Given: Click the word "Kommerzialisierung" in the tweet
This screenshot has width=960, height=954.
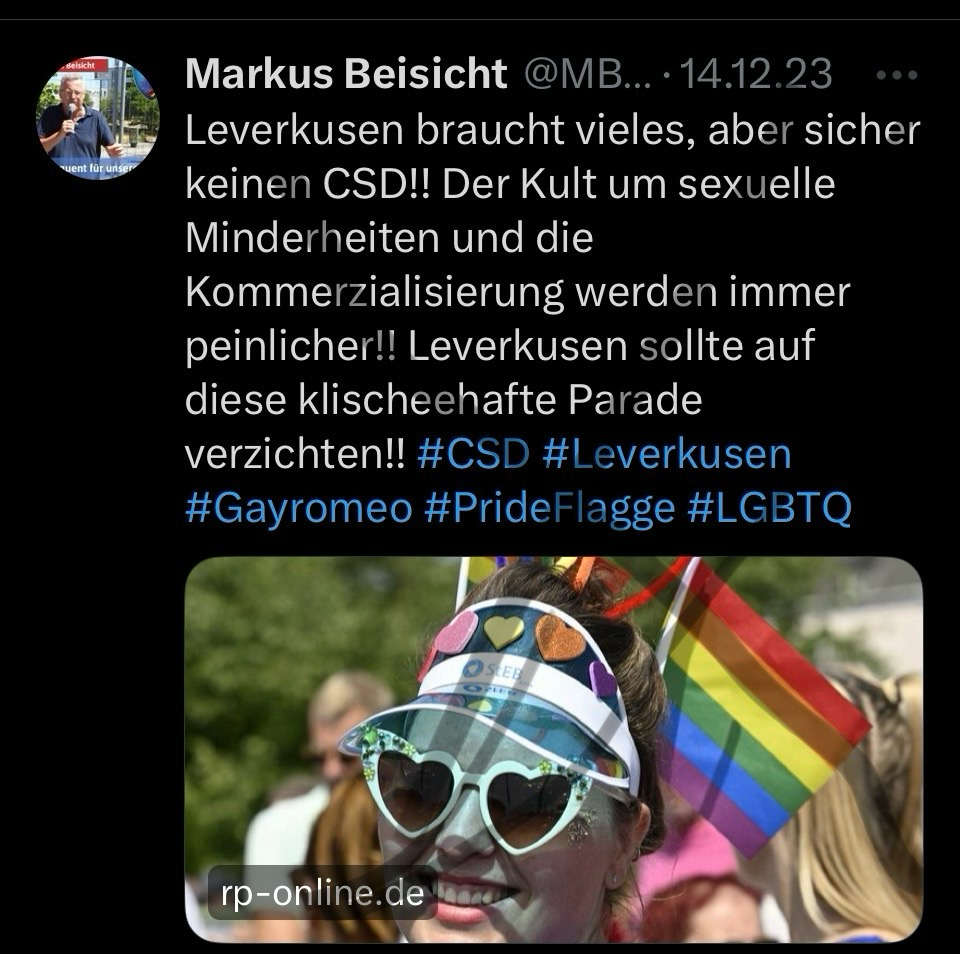Looking at the screenshot, I should [374, 293].
